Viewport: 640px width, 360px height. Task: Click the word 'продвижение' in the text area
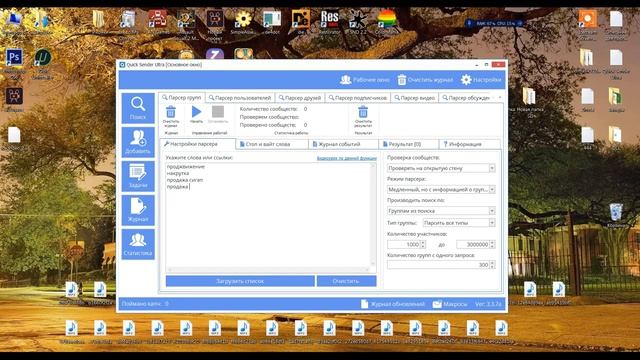(186, 167)
